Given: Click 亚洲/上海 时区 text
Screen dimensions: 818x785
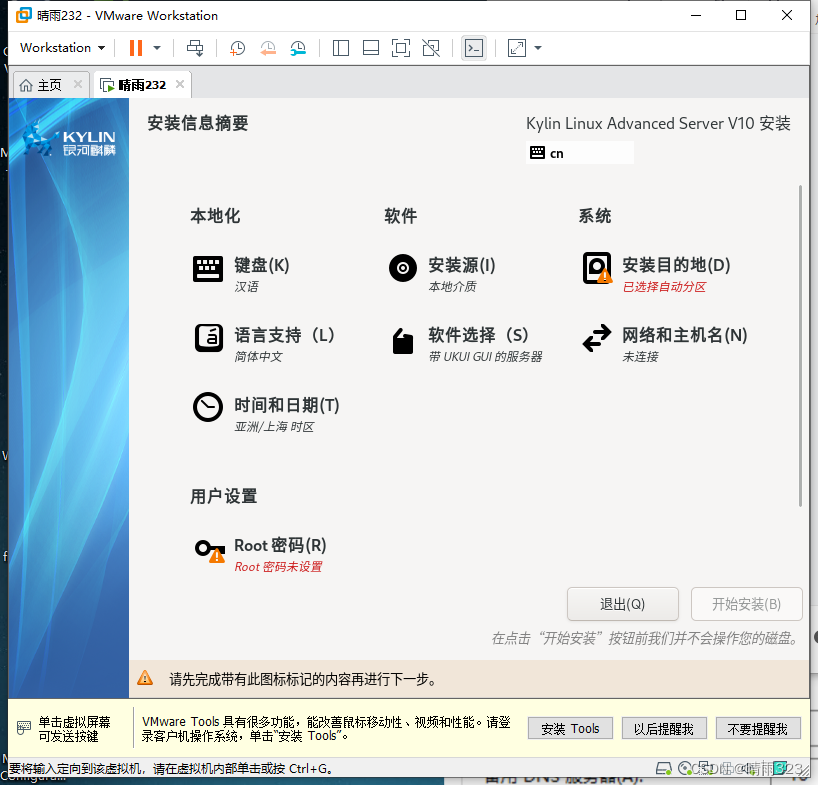Looking at the screenshot, I should (274, 427).
